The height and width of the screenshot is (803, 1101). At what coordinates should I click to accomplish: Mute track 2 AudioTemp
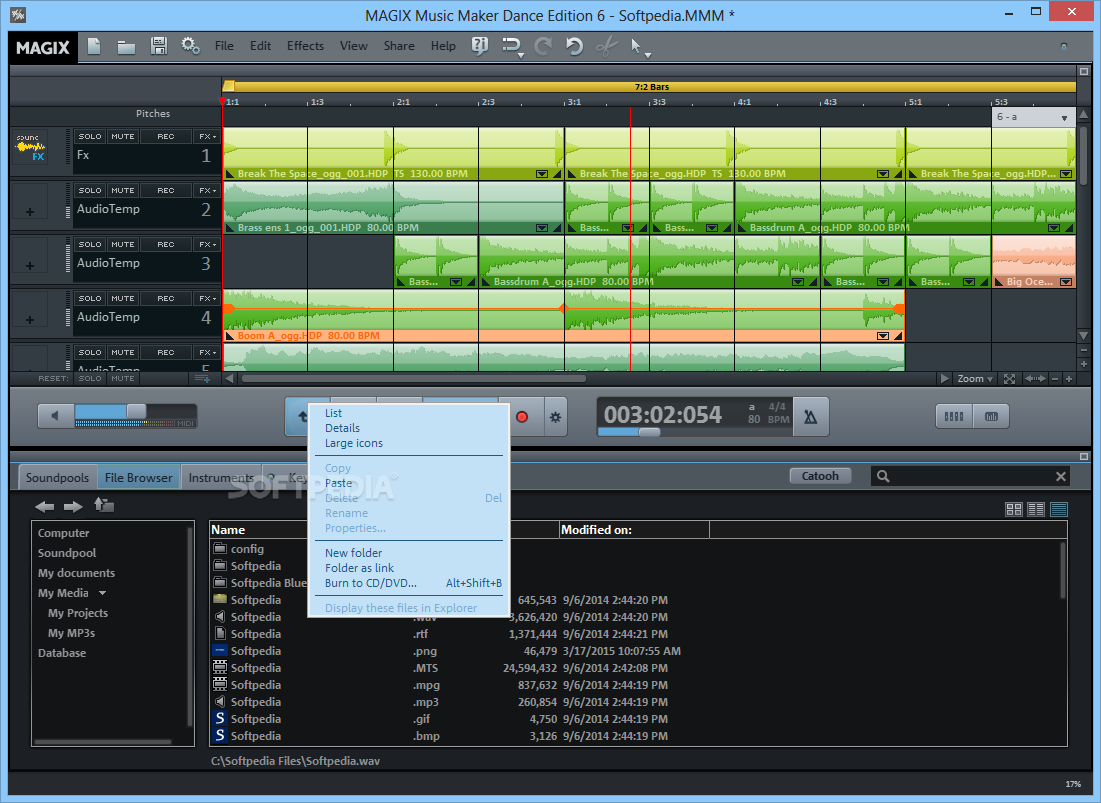[123, 190]
